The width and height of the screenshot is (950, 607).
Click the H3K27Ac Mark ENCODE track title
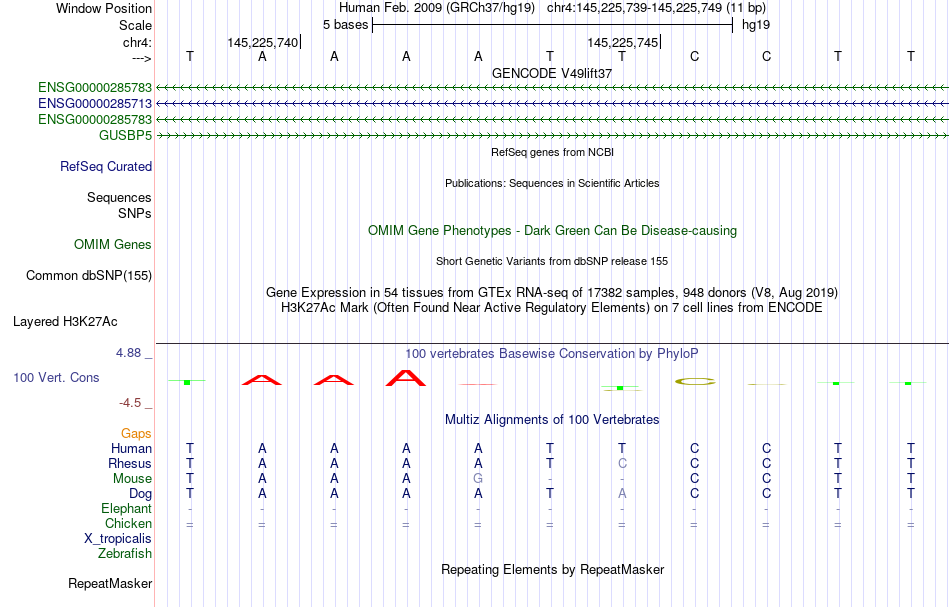[x=552, y=308]
